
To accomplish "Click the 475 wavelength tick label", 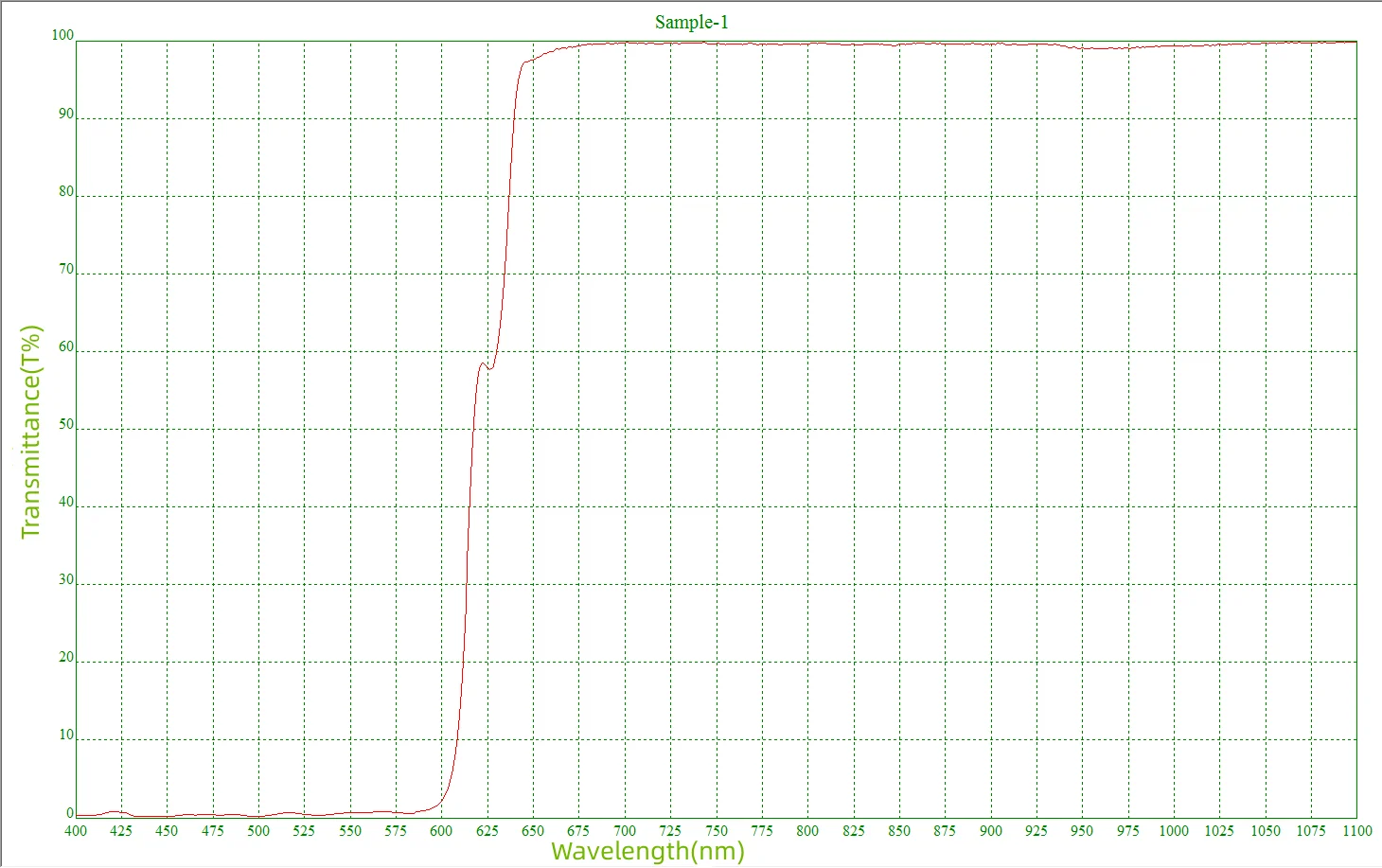I will click(x=213, y=830).
